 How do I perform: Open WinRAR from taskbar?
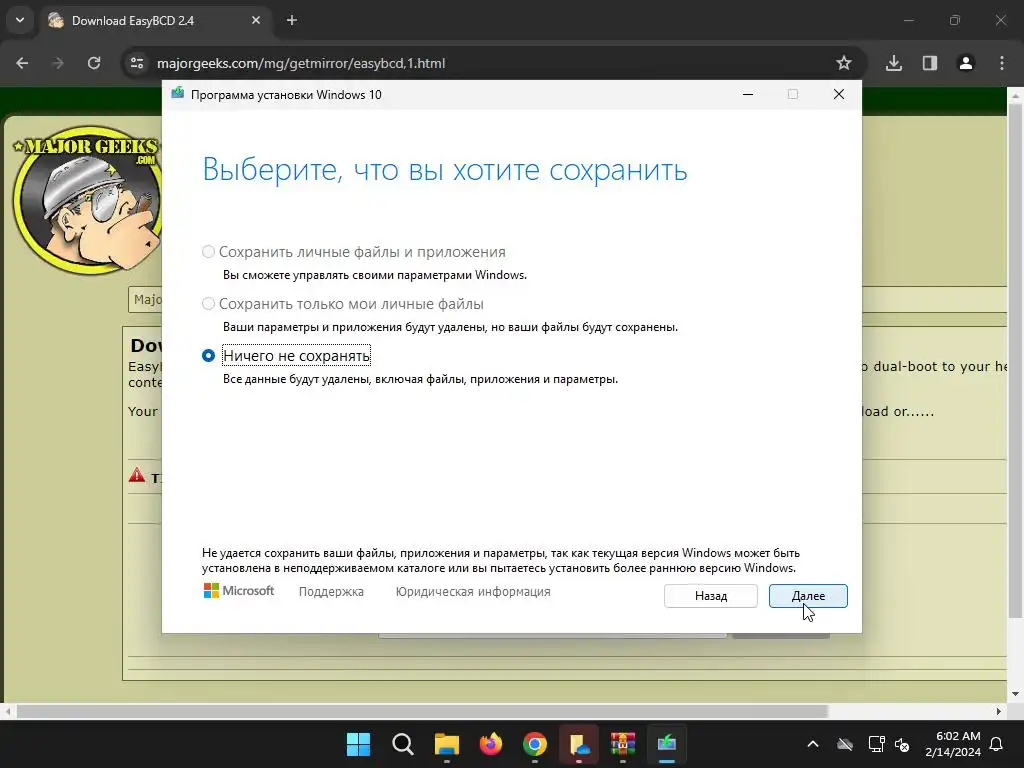(x=622, y=744)
